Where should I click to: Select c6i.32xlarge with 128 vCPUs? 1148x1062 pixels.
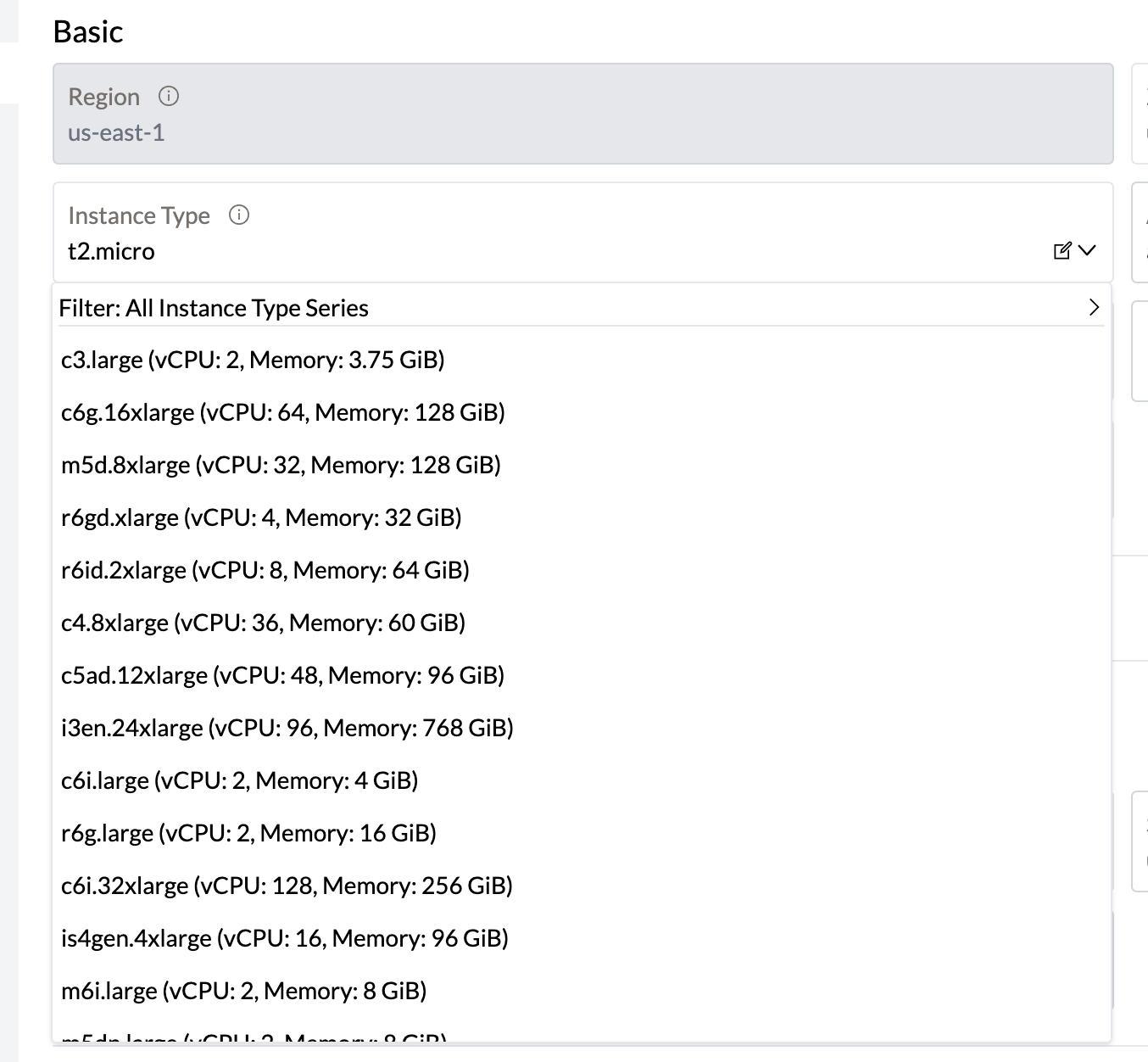tap(287, 885)
